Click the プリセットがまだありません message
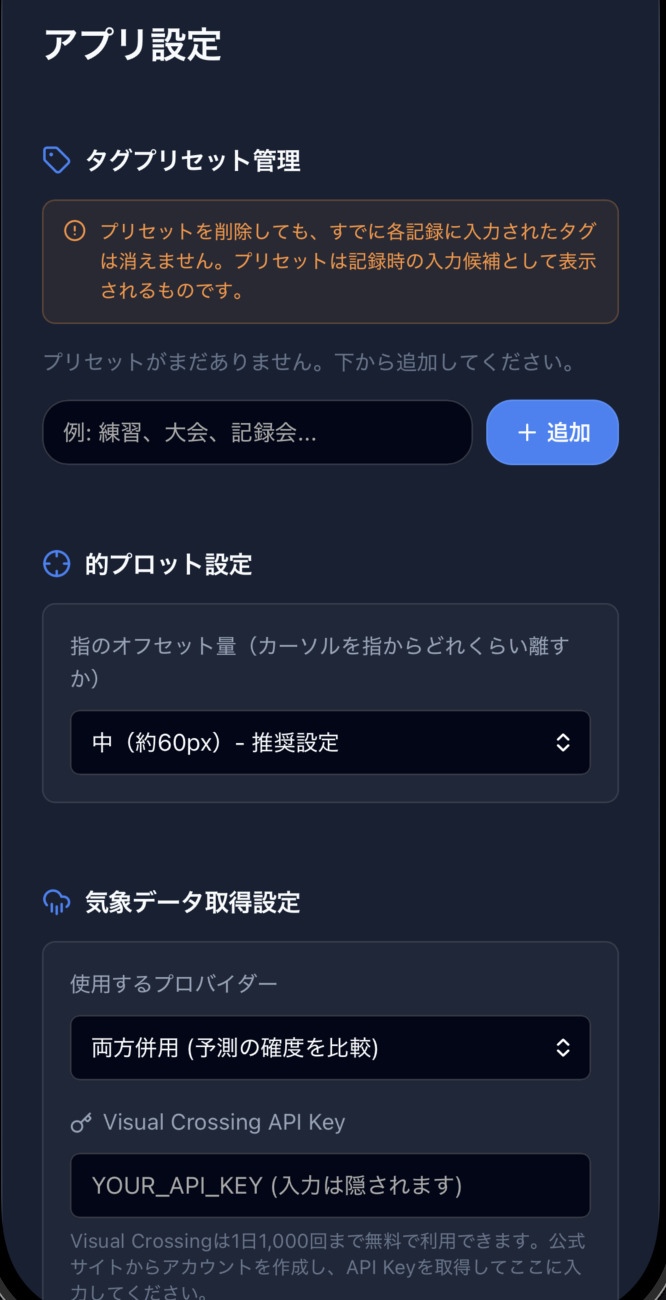Screen dimensions: 666x1300 309,362
